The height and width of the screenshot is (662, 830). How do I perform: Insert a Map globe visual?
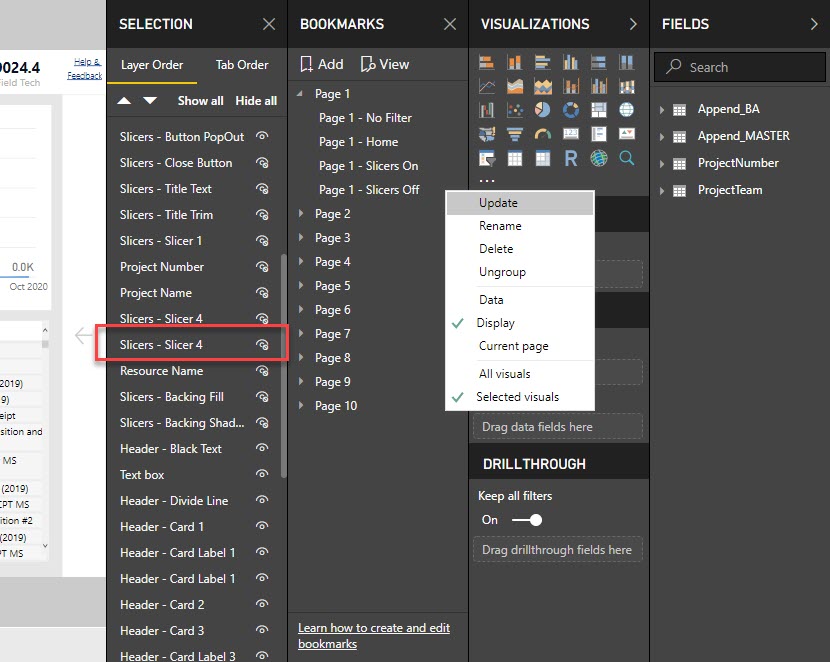click(627, 110)
